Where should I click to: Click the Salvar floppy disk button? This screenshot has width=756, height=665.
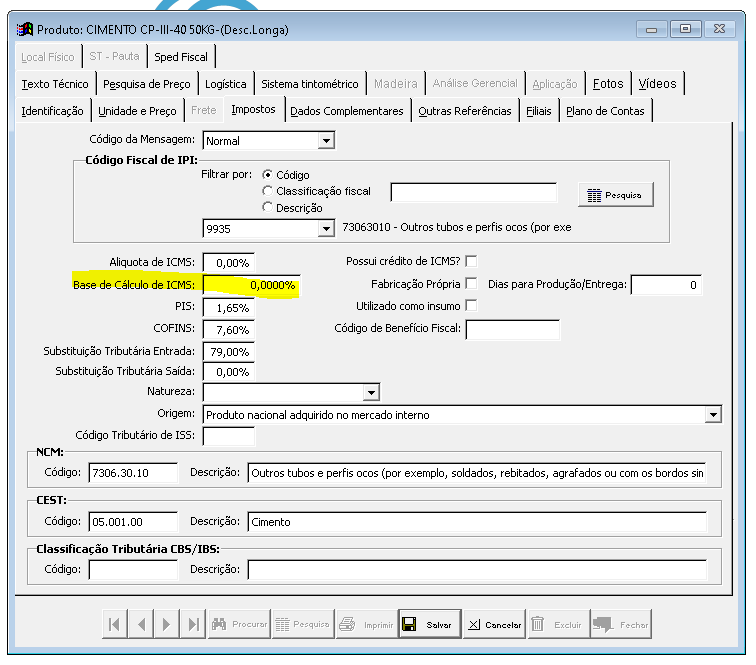point(428,624)
